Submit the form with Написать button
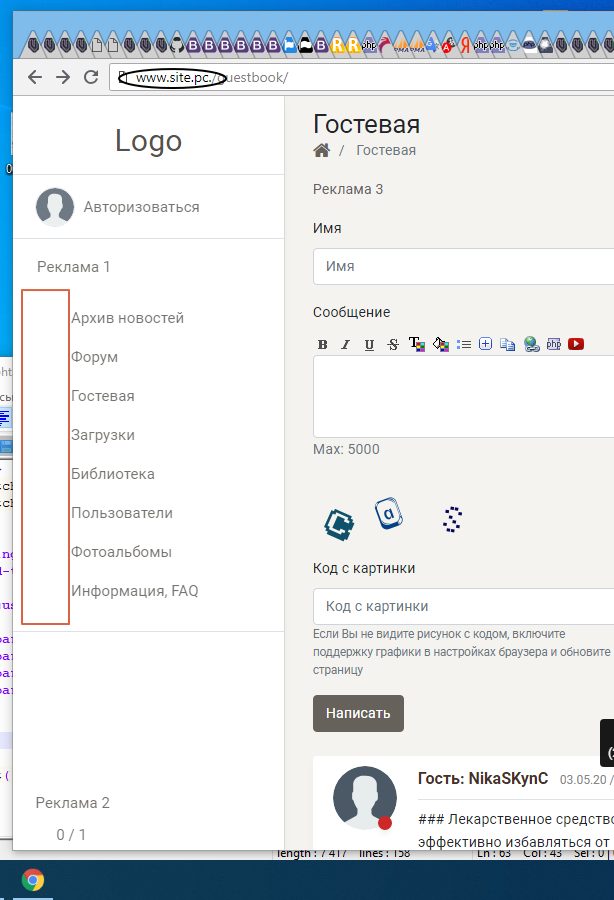This screenshot has width=614, height=900. coord(358,713)
